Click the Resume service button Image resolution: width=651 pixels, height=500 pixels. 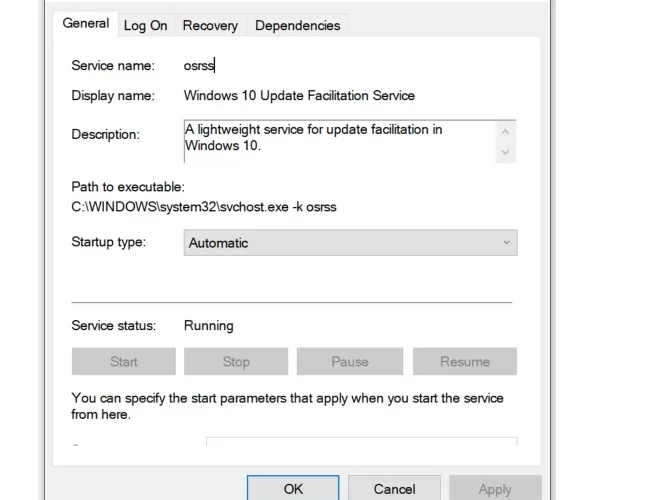[465, 361]
